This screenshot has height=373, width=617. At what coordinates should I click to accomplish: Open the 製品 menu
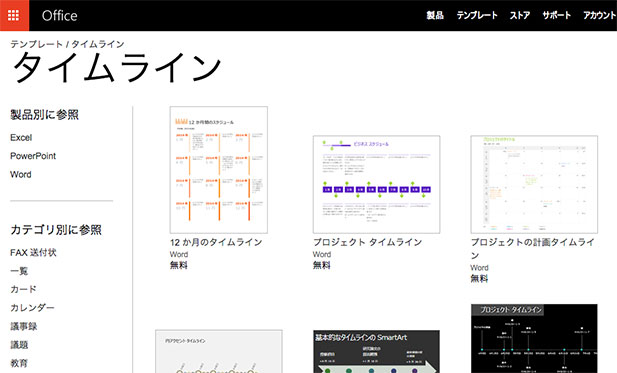click(435, 15)
